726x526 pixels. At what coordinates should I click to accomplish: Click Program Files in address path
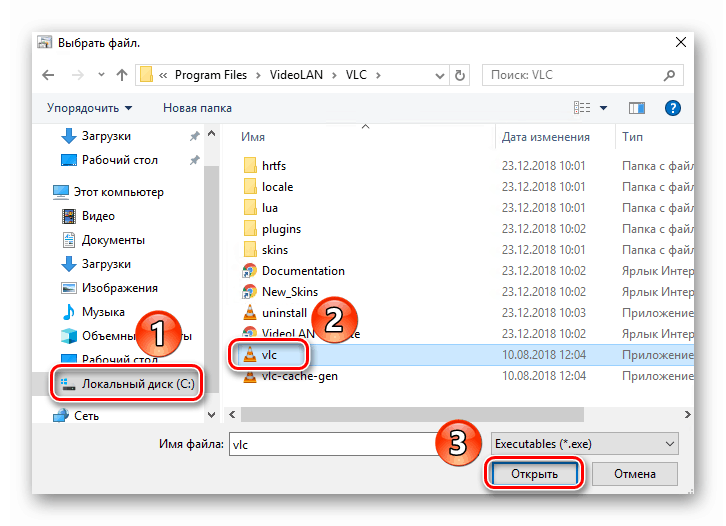point(211,75)
